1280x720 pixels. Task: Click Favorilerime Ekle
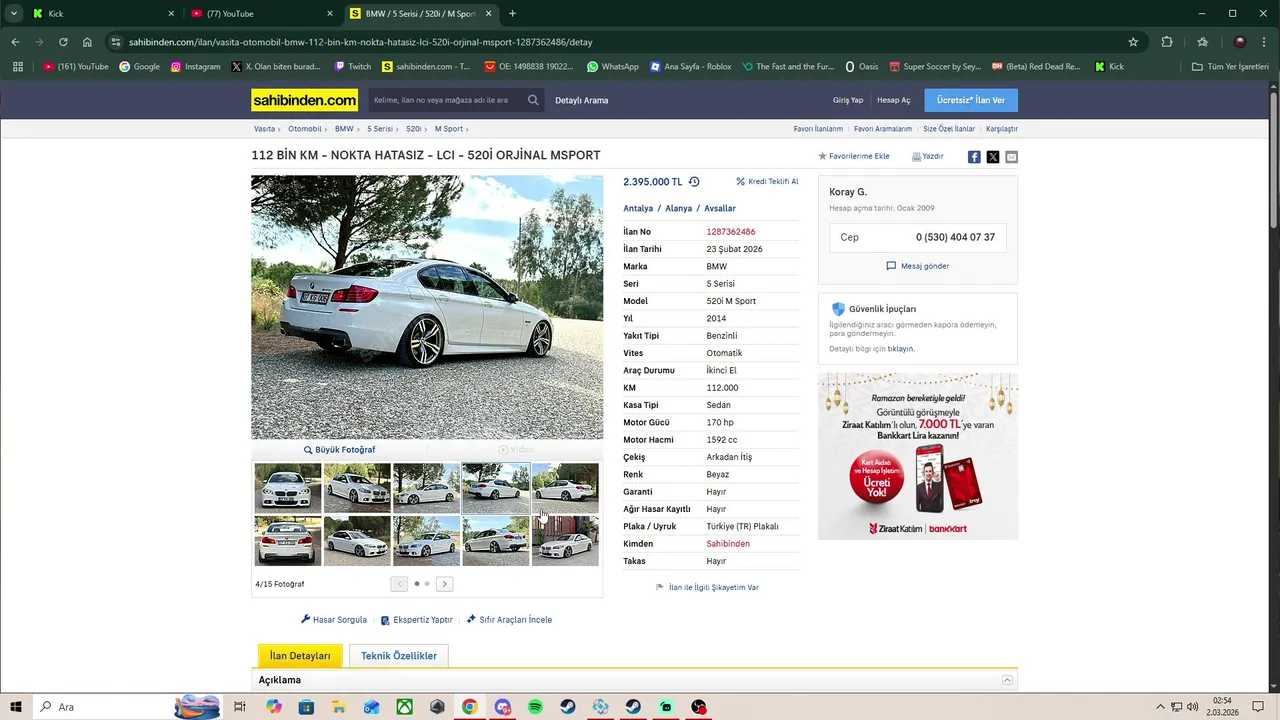pos(854,157)
